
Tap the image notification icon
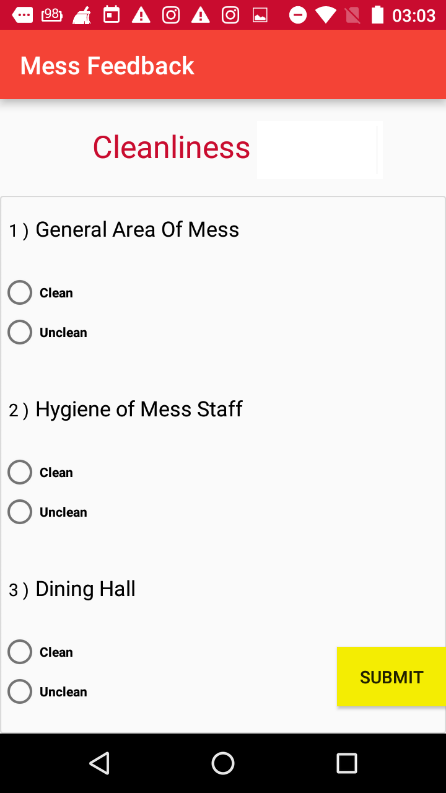260,15
